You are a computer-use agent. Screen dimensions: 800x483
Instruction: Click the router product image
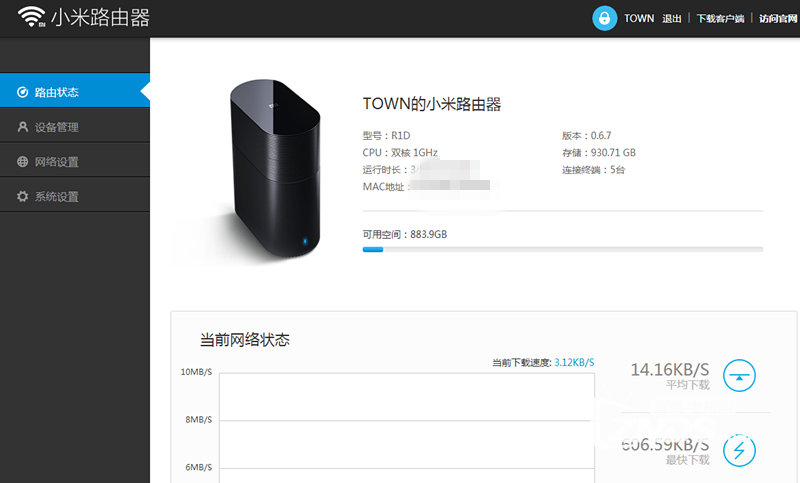(x=274, y=169)
